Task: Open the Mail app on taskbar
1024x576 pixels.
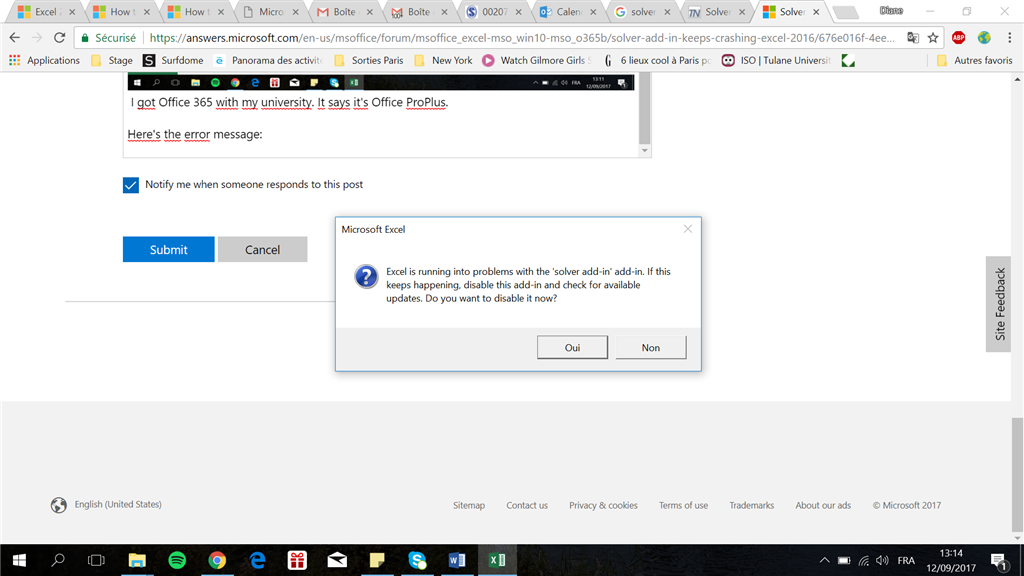Action: 337,560
